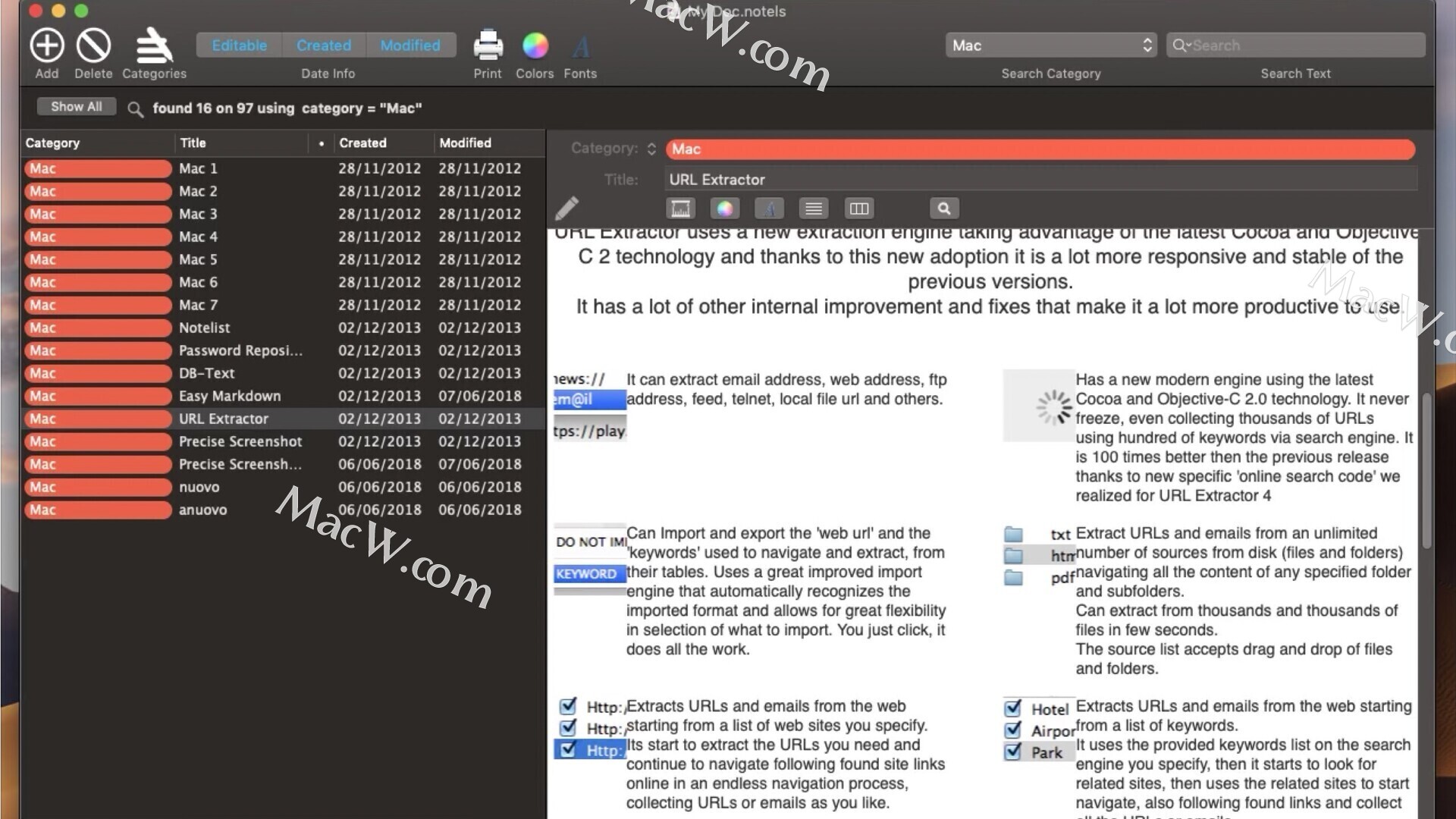
Task: Click the Add note icon
Action: tap(46, 45)
